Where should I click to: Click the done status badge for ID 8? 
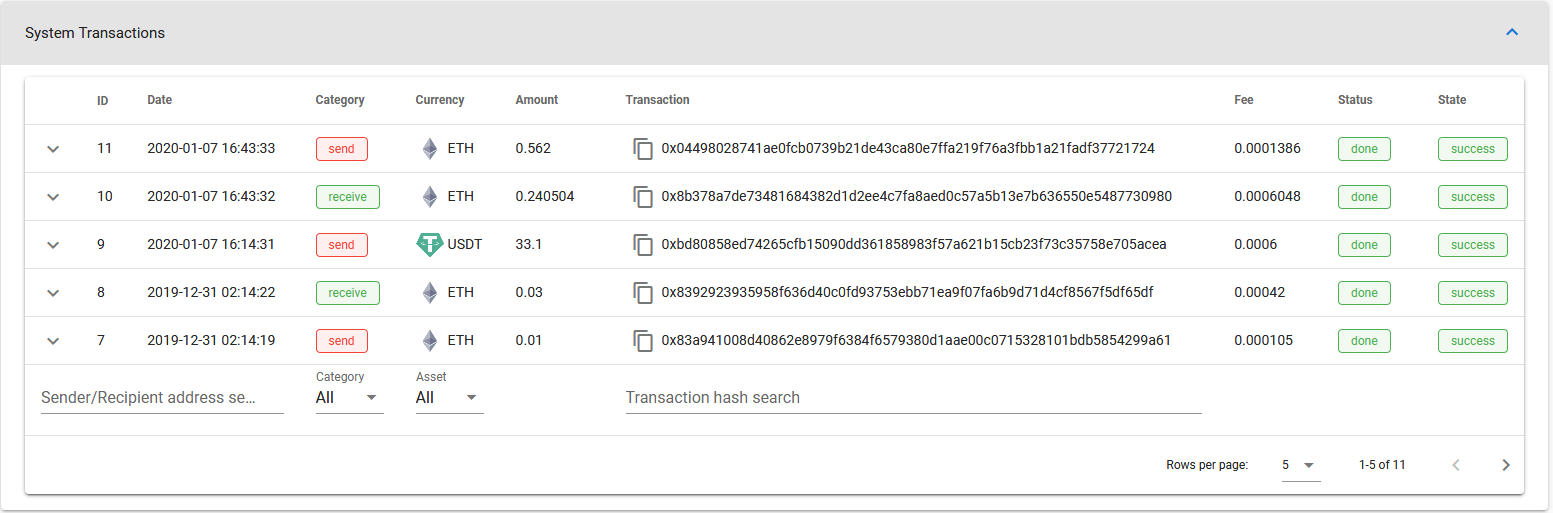pos(1364,293)
